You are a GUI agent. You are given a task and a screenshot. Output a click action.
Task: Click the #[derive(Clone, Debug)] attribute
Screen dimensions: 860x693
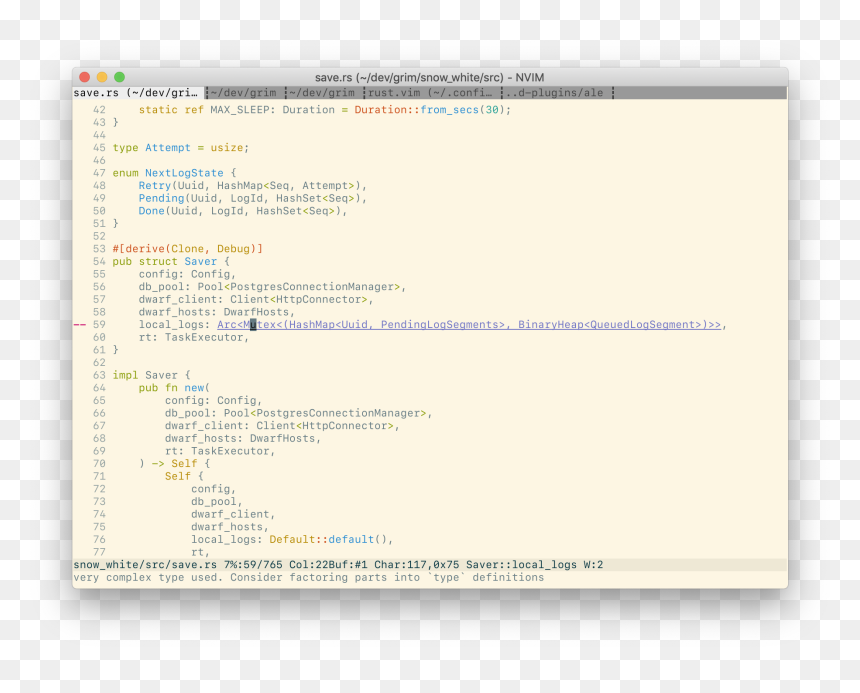(188, 248)
